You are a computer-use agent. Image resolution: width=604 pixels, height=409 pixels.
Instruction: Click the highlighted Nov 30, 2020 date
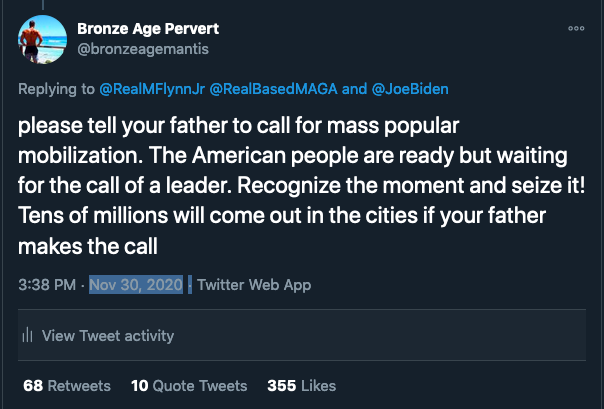(x=136, y=285)
